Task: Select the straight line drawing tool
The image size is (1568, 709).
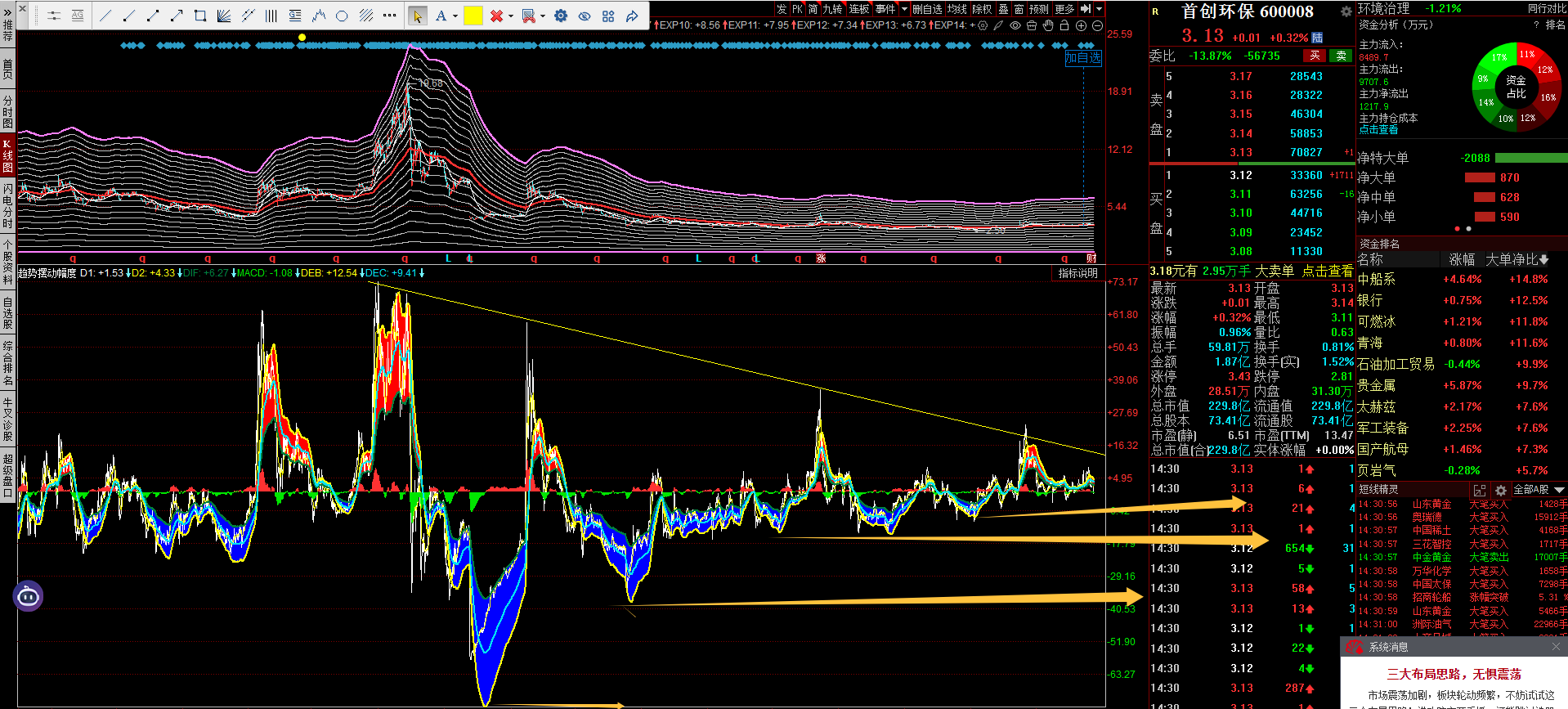Action: coord(105,16)
